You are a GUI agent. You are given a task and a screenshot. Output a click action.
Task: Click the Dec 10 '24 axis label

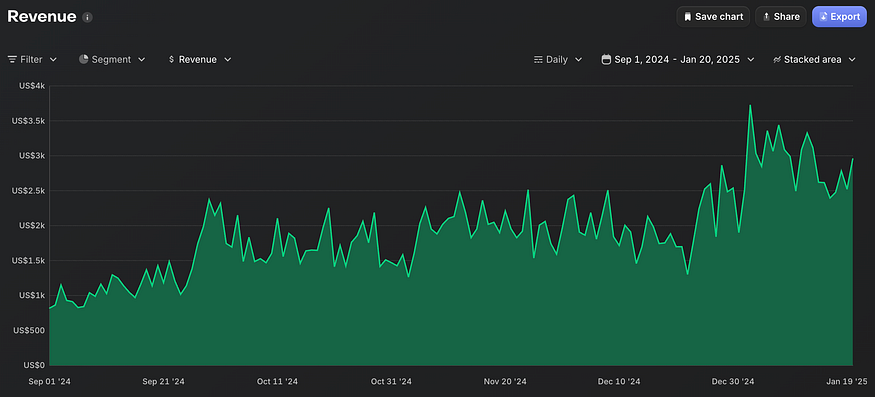(x=619, y=381)
